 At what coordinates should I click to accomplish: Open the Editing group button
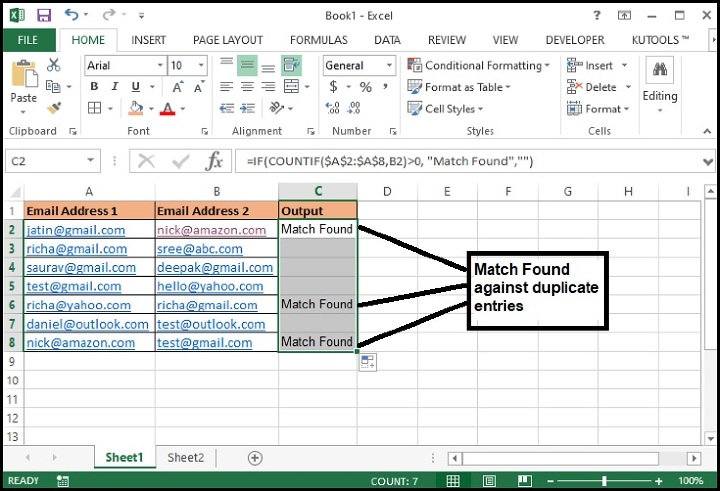coord(660,85)
